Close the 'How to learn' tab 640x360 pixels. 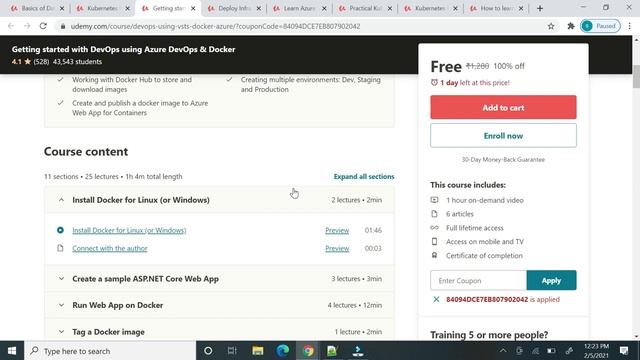coord(521,8)
